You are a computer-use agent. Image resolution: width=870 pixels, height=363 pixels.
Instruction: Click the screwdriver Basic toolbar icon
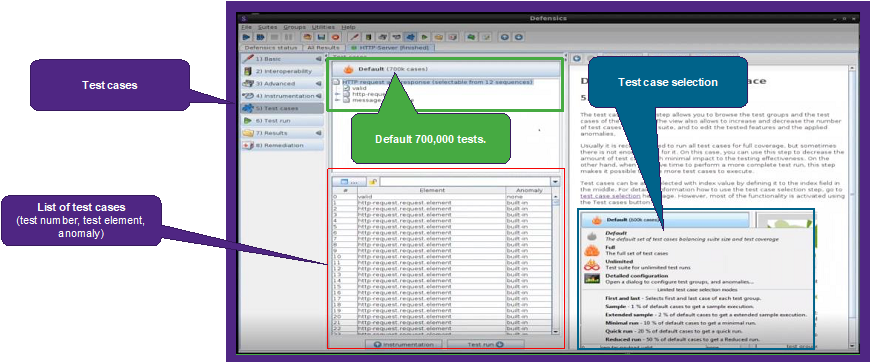click(x=354, y=37)
